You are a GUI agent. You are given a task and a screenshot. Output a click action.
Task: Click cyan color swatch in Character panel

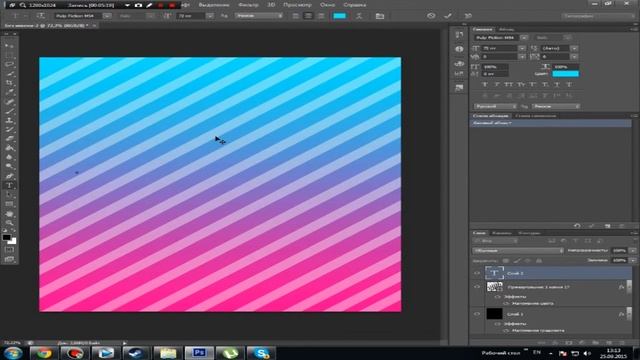565,74
